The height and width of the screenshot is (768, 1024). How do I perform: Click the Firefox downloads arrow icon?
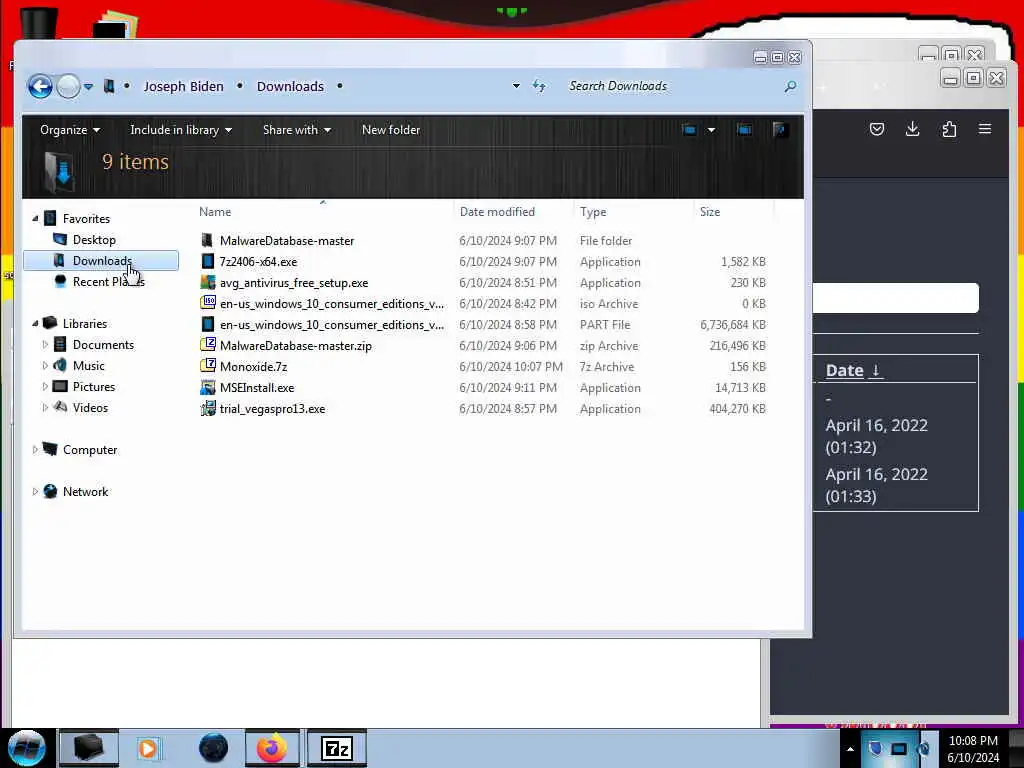[912, 129]
